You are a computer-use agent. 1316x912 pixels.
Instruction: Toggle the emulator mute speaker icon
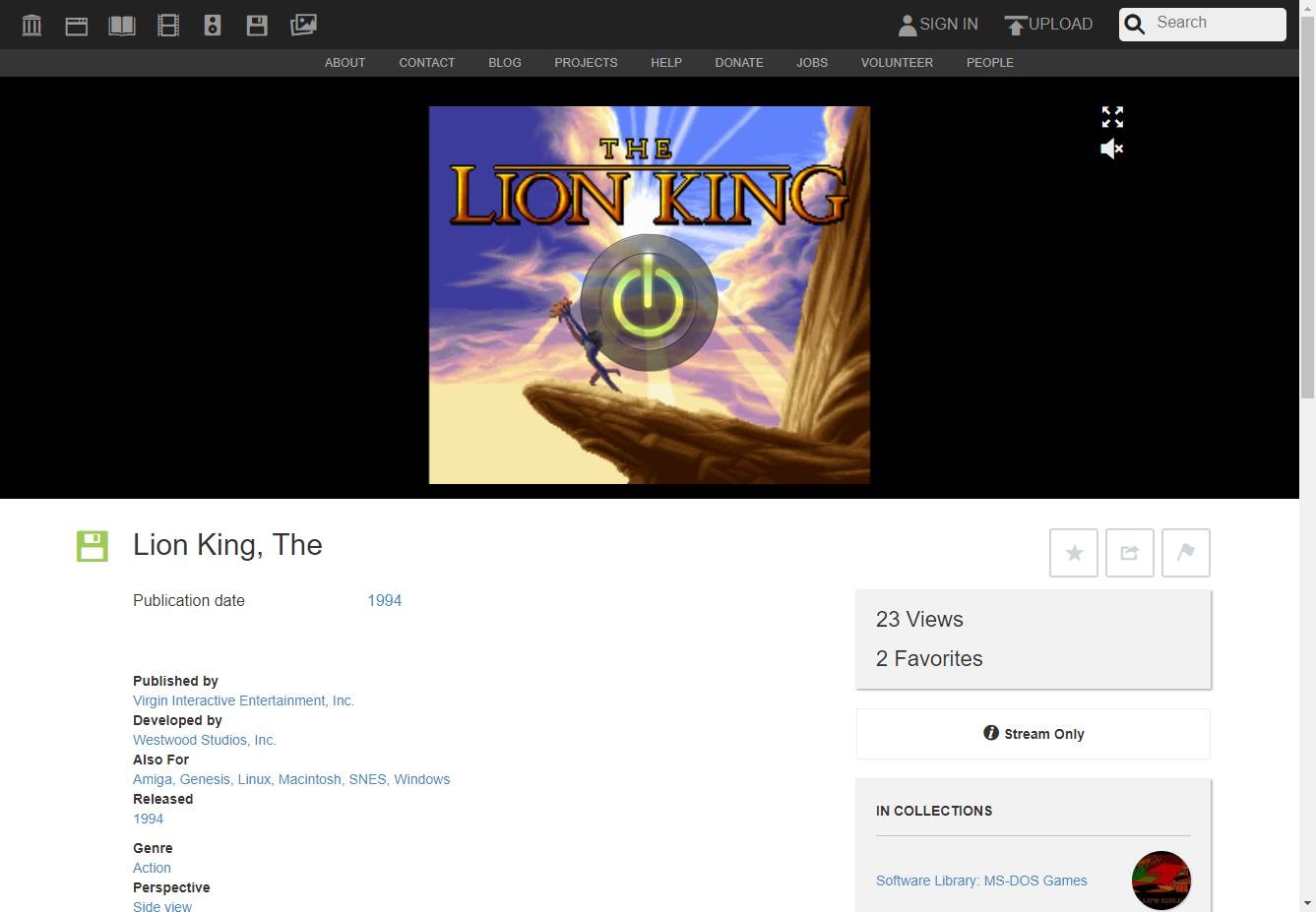tap(1112, 149)
